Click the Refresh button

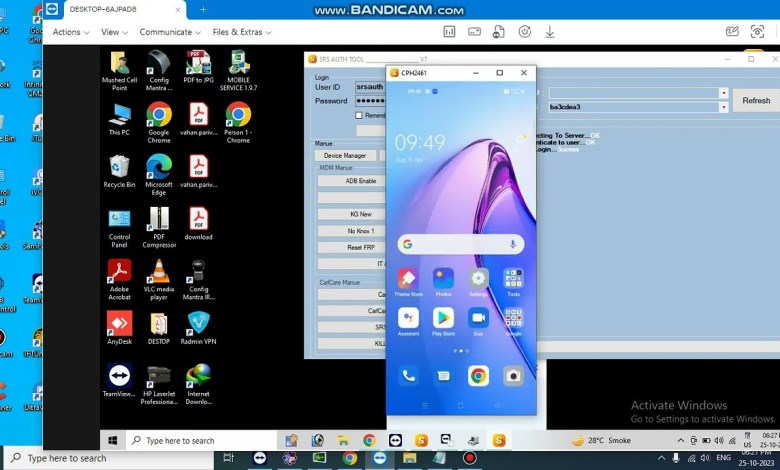pyautogui.click(x=755, y=100)
